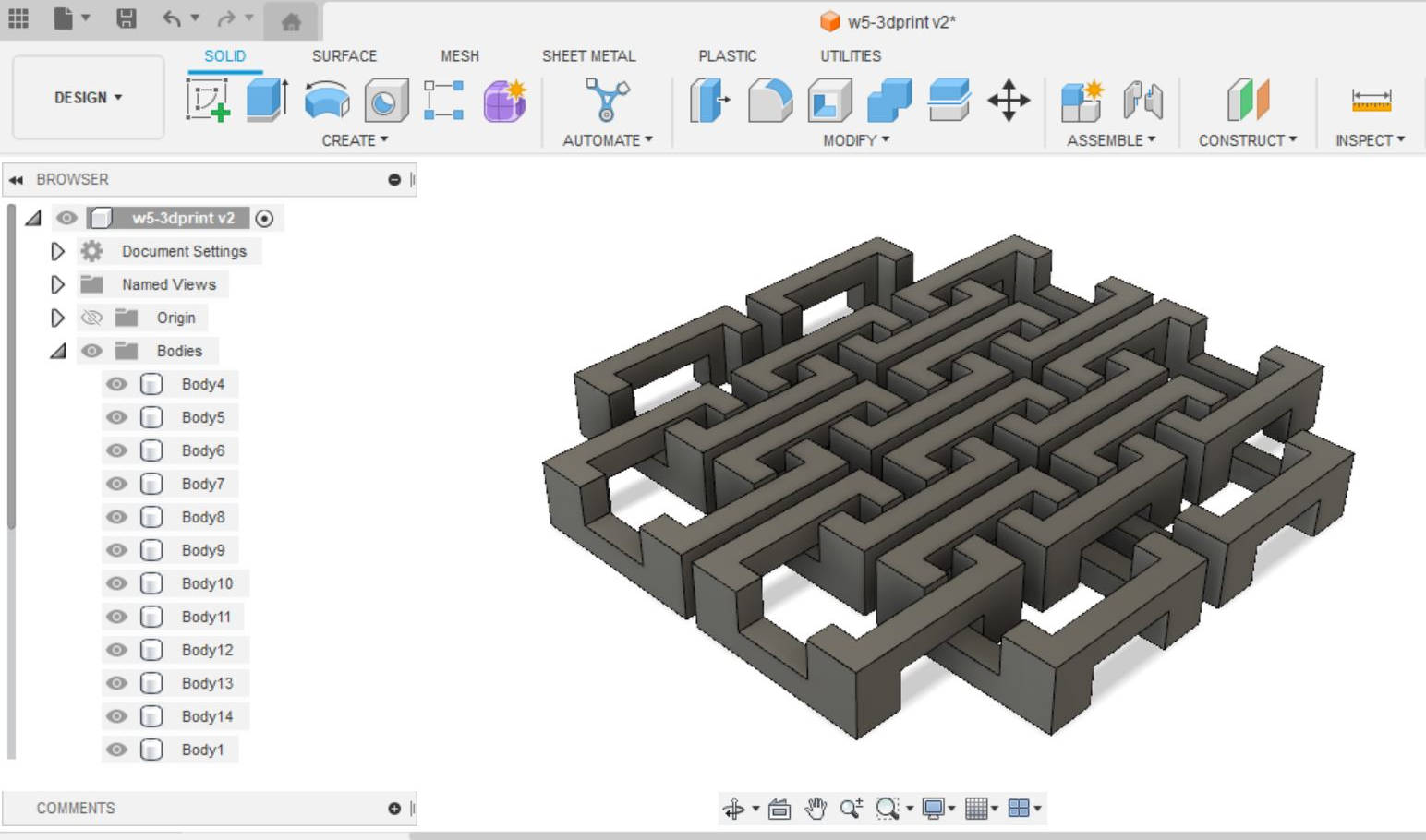Click the Look At icon

pos(779,809)
